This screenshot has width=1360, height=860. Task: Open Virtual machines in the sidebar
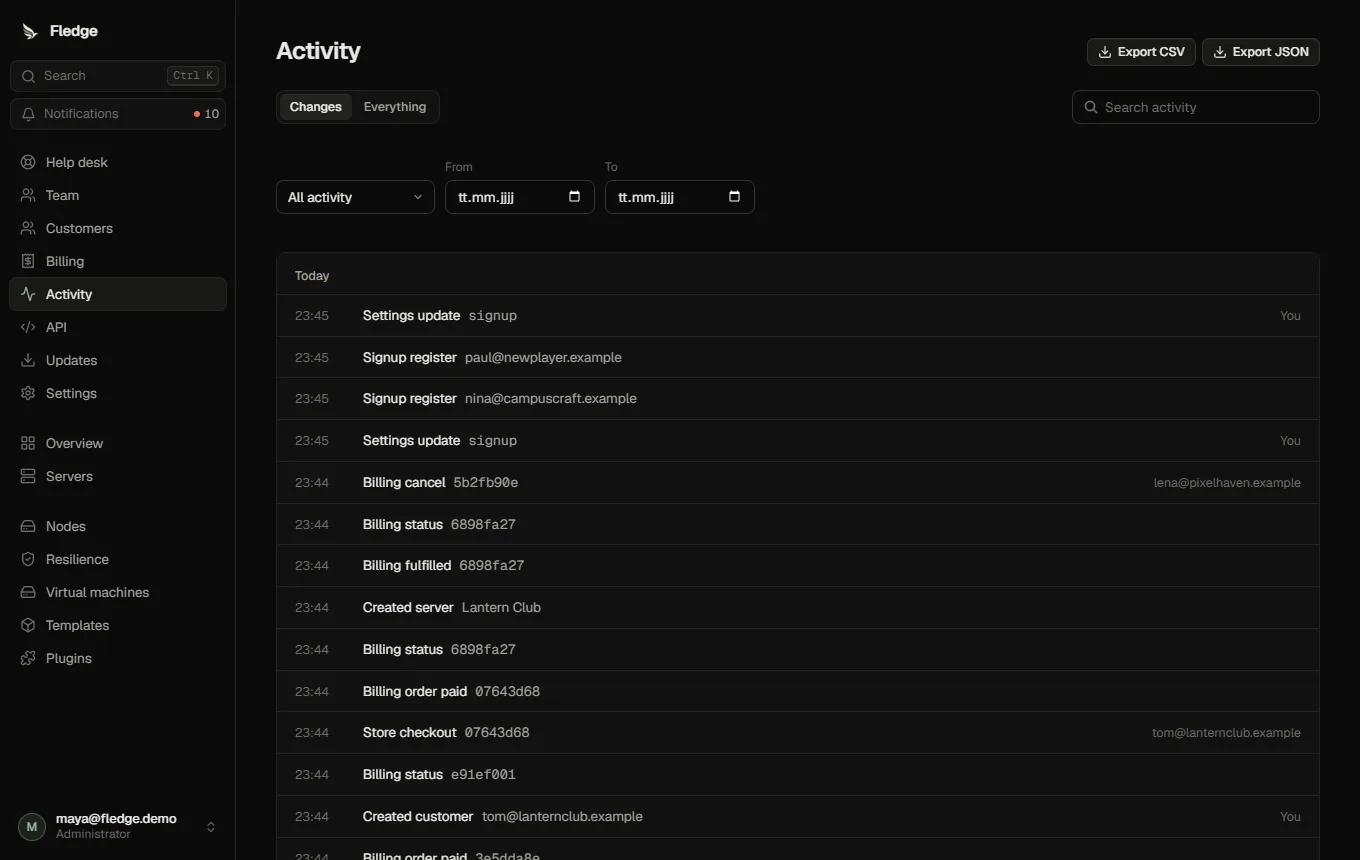tap(118, 592)
